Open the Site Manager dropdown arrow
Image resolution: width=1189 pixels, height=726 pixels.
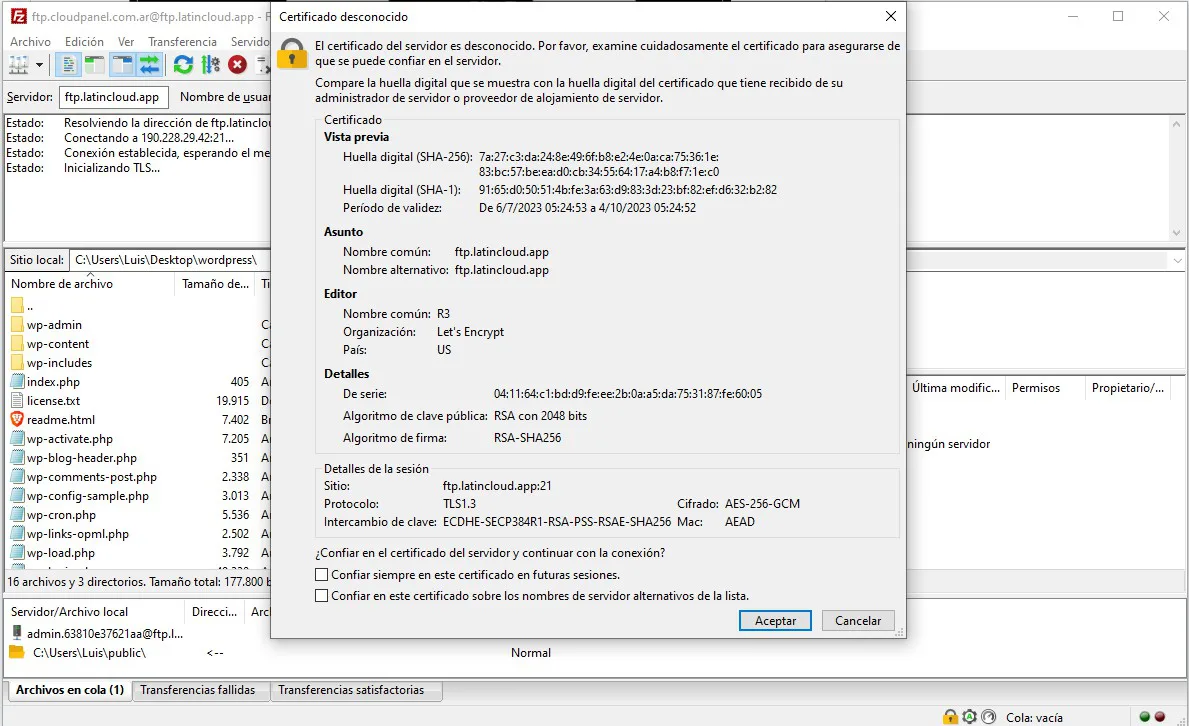coord(40,65)
